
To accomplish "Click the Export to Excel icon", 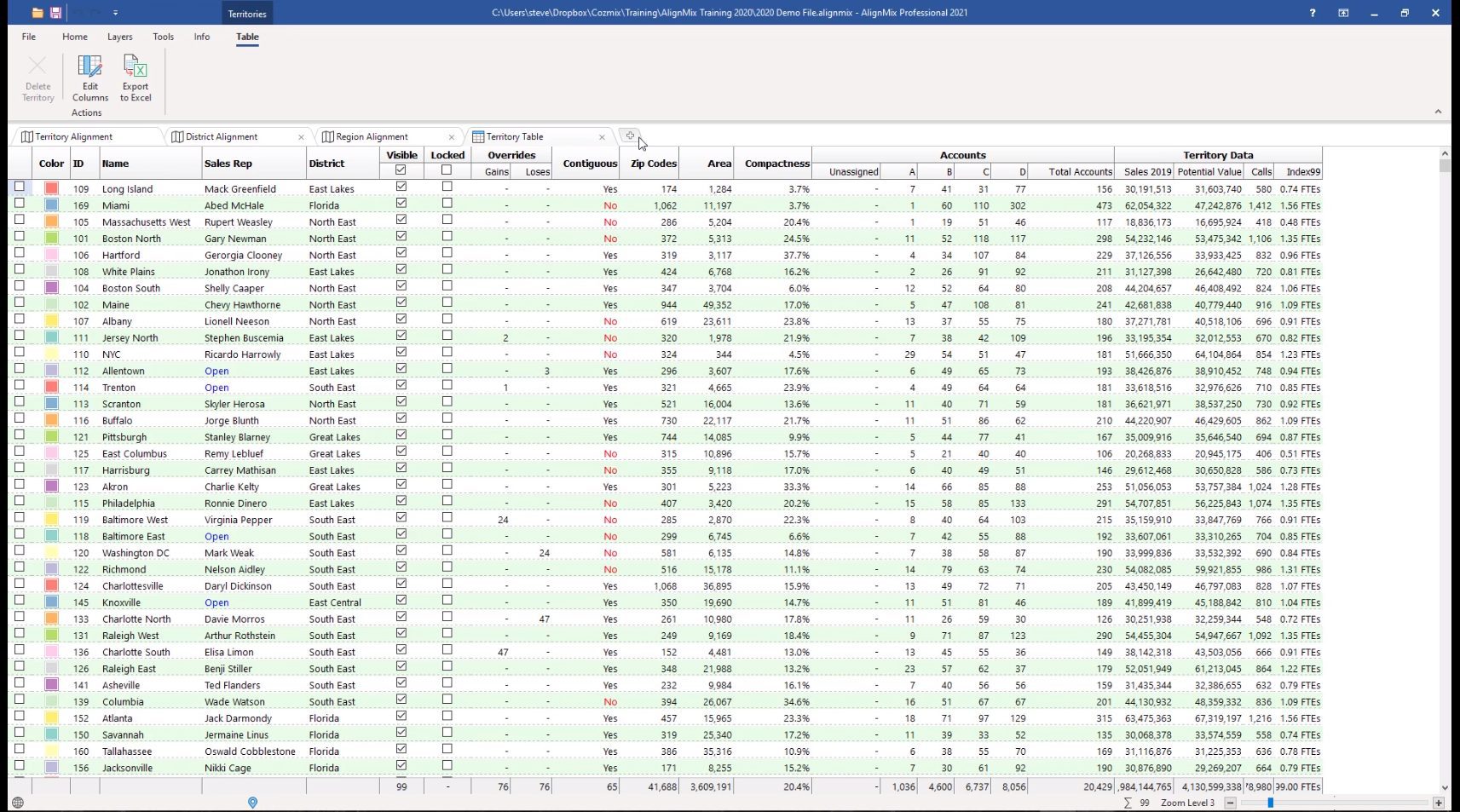I will tap(135, 66).
